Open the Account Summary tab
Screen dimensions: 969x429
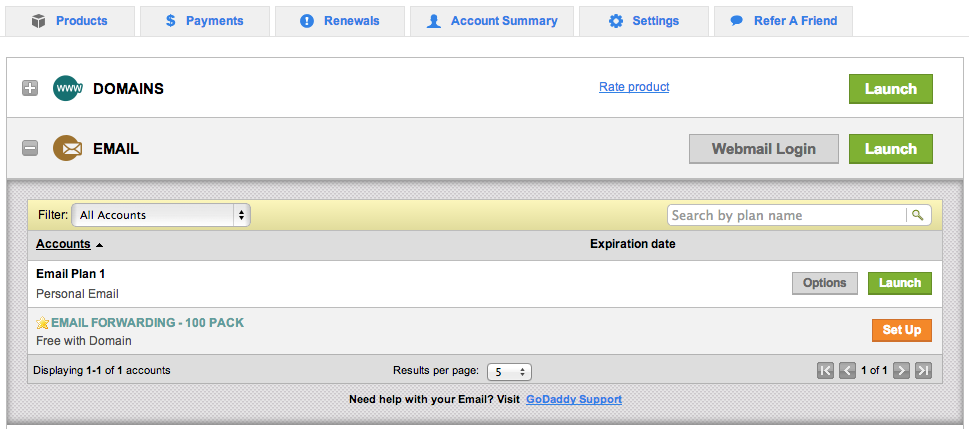tap(491, 21)
